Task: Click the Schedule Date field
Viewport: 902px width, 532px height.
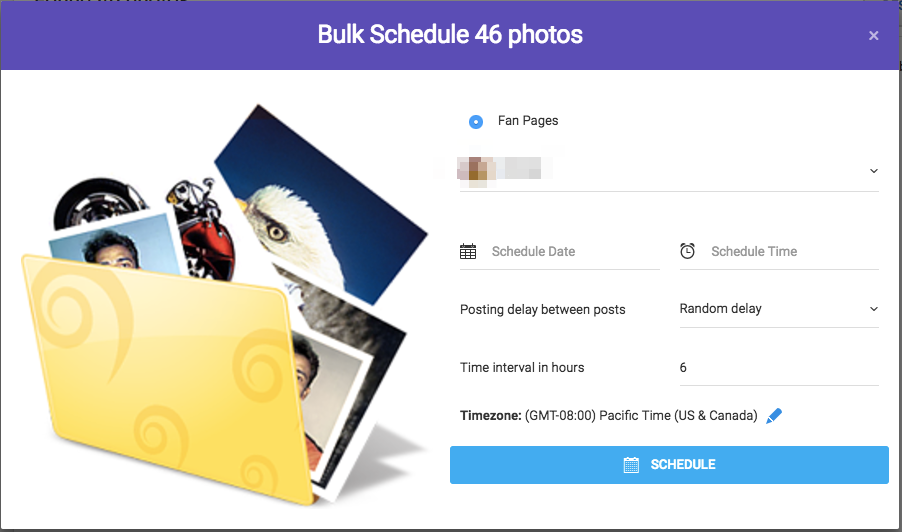Action: click(559, 252)
